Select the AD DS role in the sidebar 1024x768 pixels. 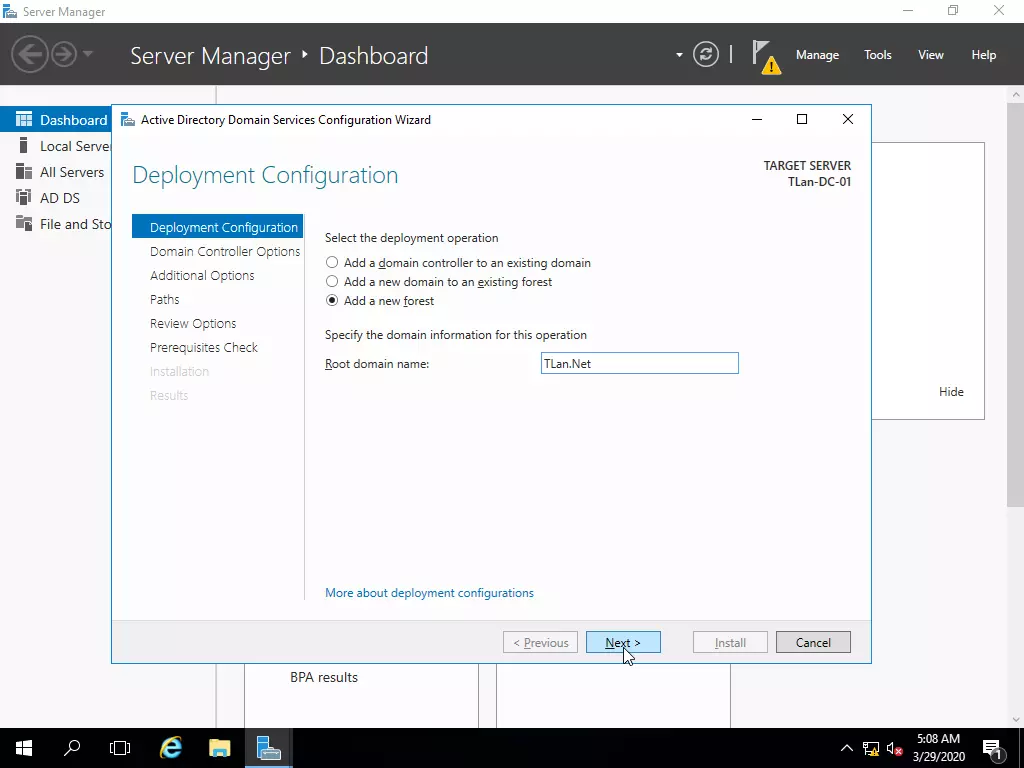point(56,198)
